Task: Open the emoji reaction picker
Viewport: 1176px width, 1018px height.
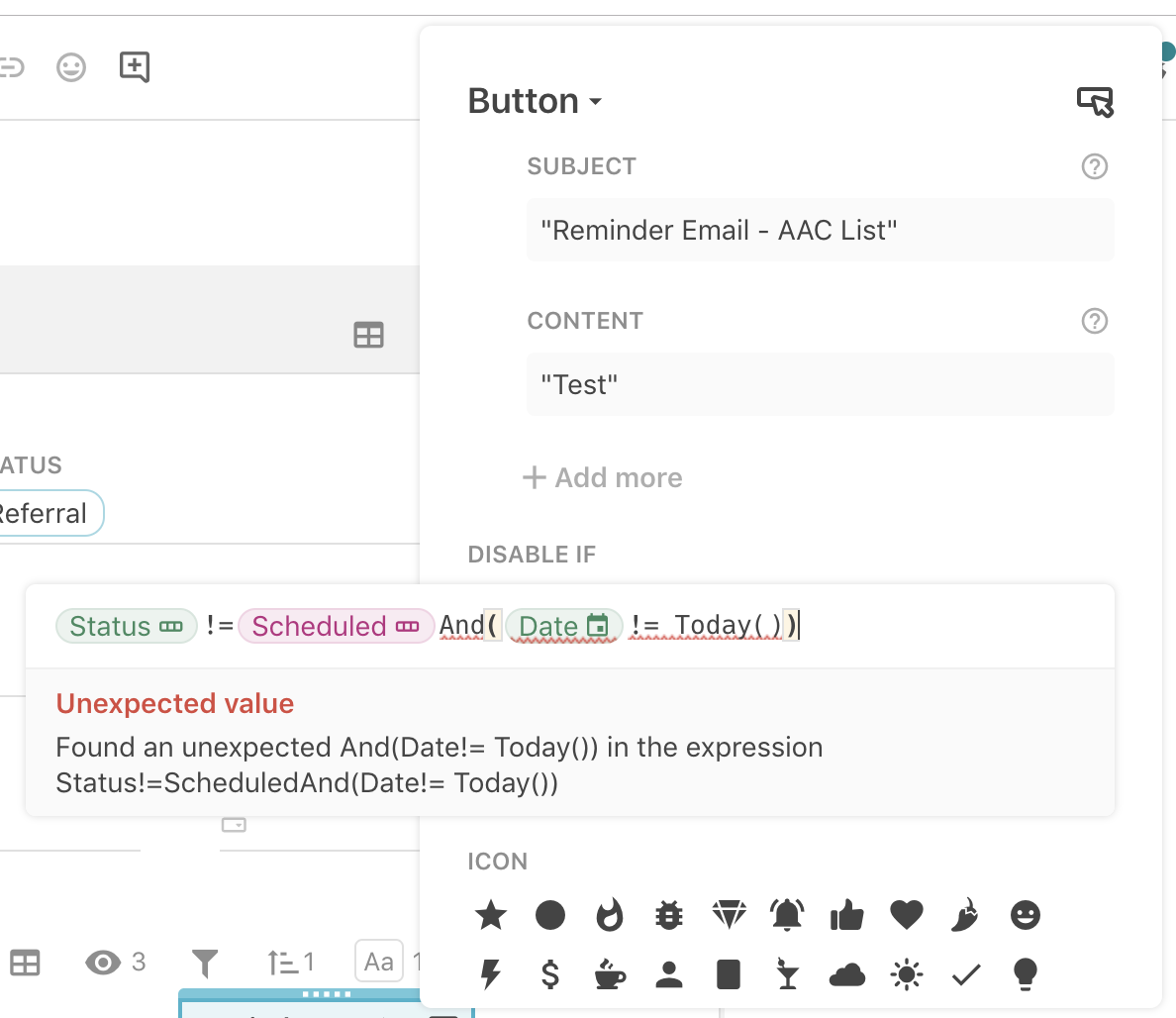Action: click(x=71, y=67)
